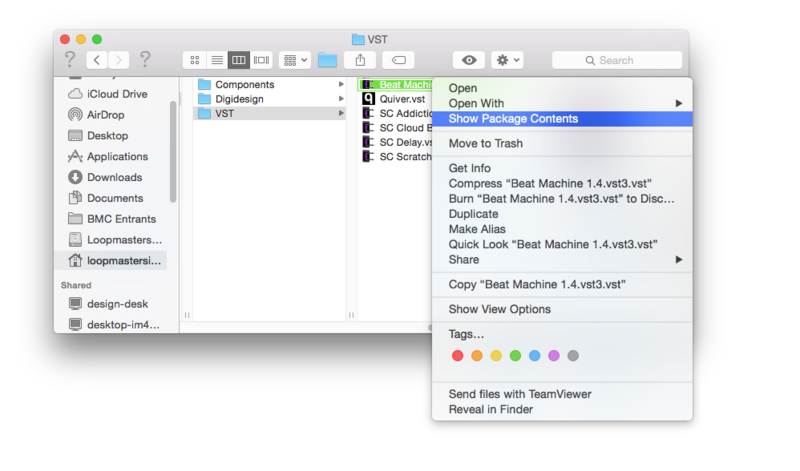Screen dimensions: 800x471
Task: Expand the Open With submenu
Action: pos(562,104)
